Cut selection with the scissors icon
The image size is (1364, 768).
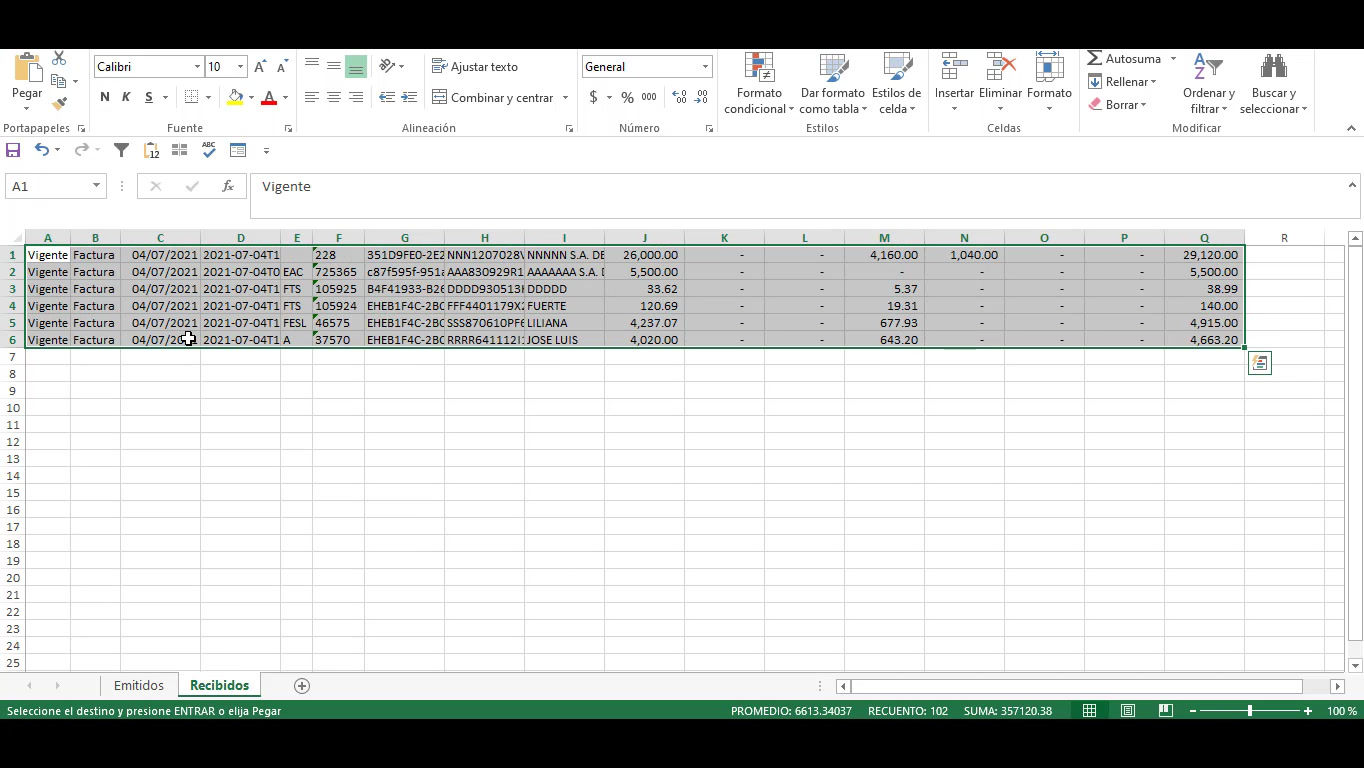coord(59,59)
